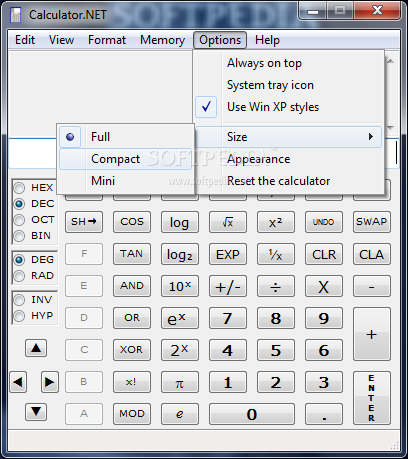Click the down arrow button
This screenshot has height=459, width=408.
point(36,412)
